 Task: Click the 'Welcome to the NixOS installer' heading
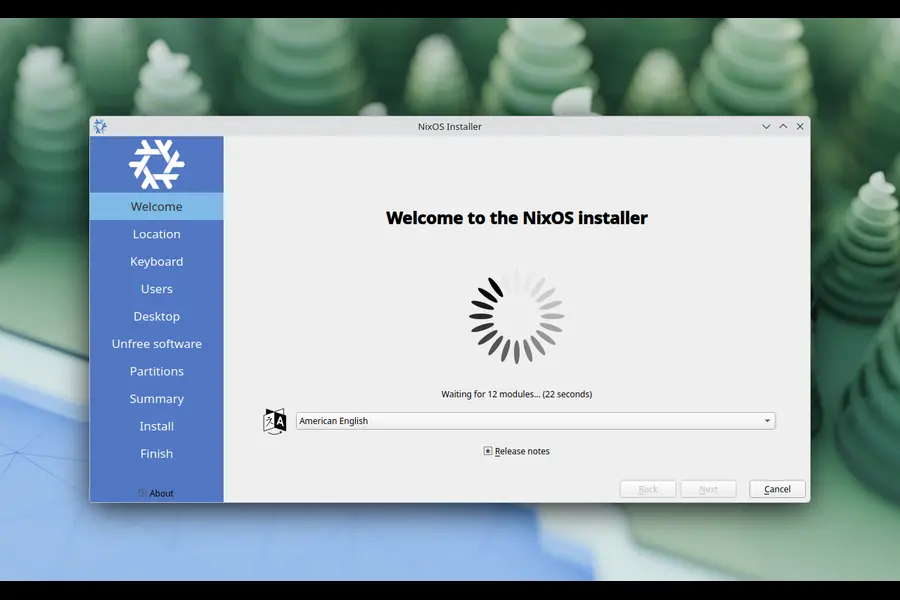516,218
